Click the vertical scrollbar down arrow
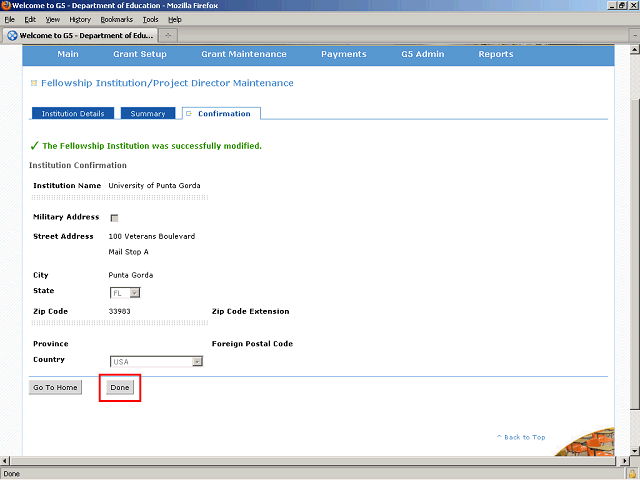Screen dimensions: 640x480 (x=635, y=451)
